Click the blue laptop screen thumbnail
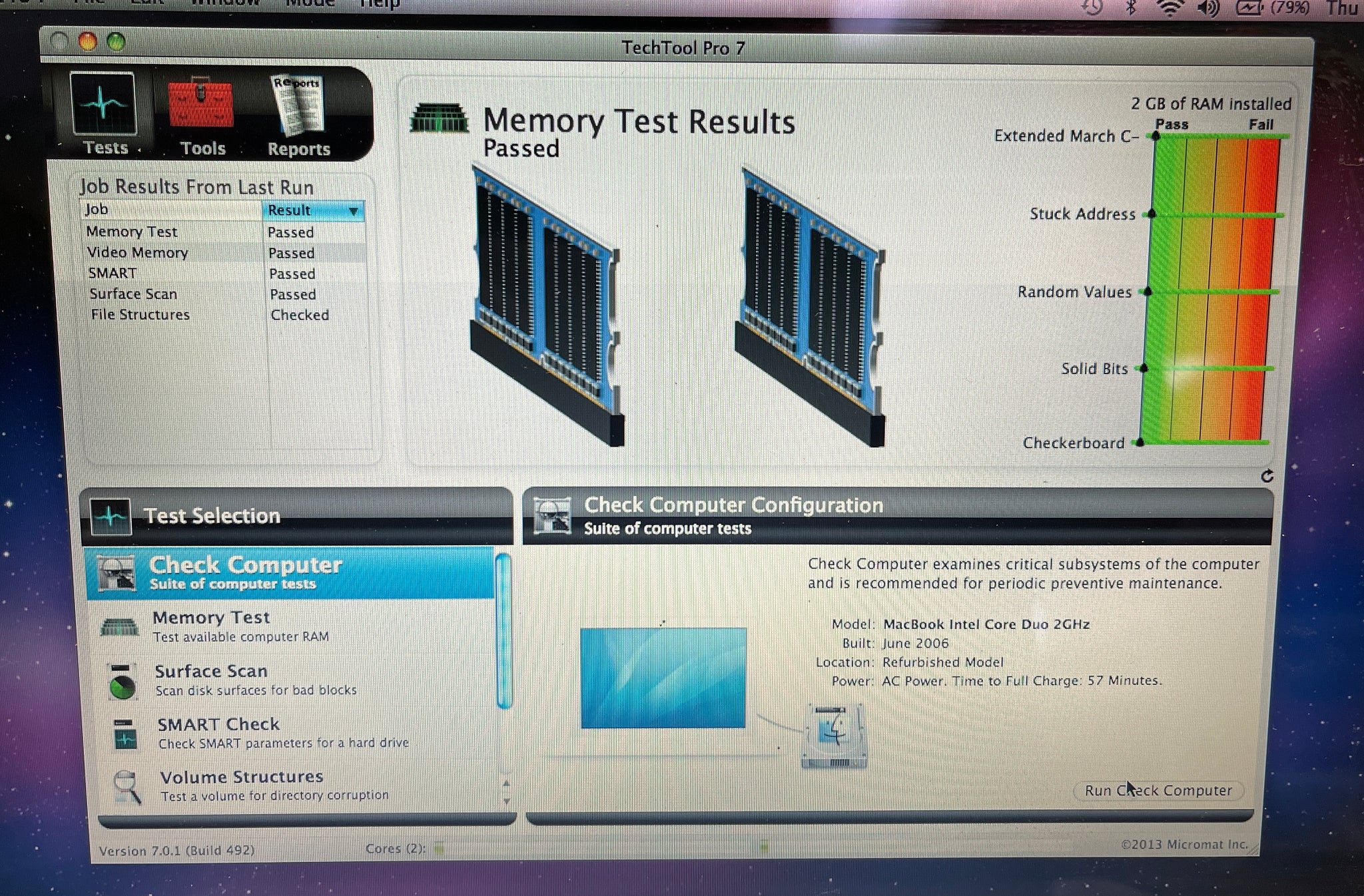 [x=663, y=678]
